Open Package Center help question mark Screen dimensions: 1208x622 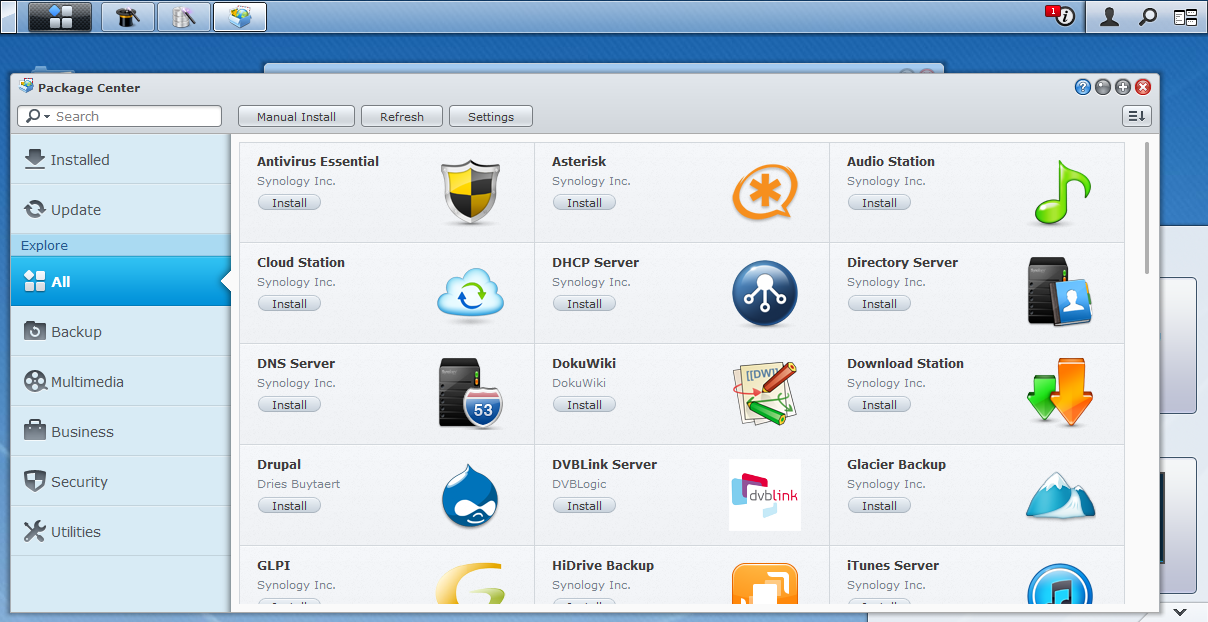1083,87
